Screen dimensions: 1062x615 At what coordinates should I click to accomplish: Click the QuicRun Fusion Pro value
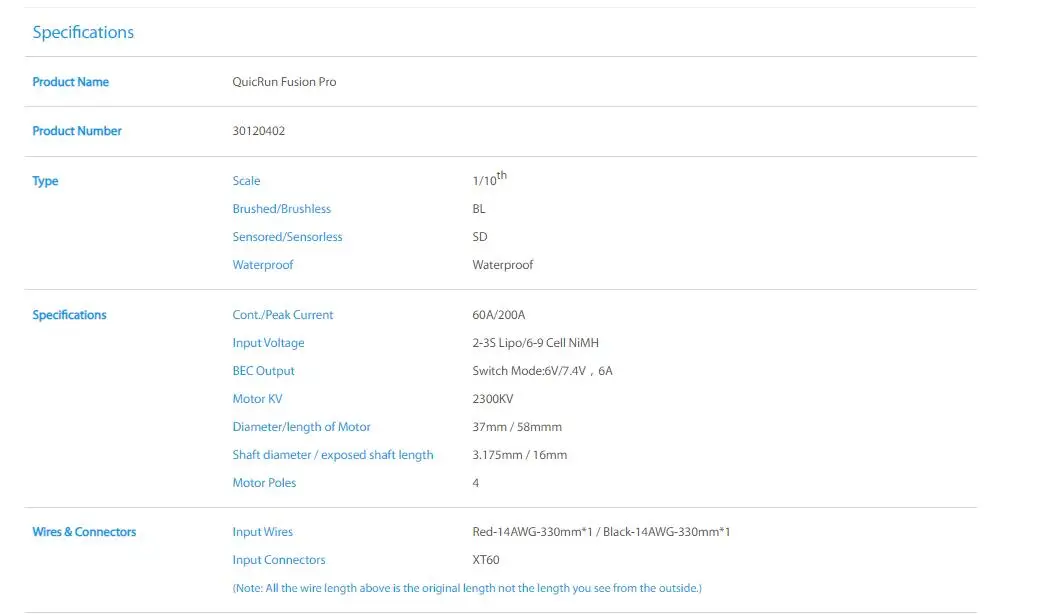(x=284, y=82)
